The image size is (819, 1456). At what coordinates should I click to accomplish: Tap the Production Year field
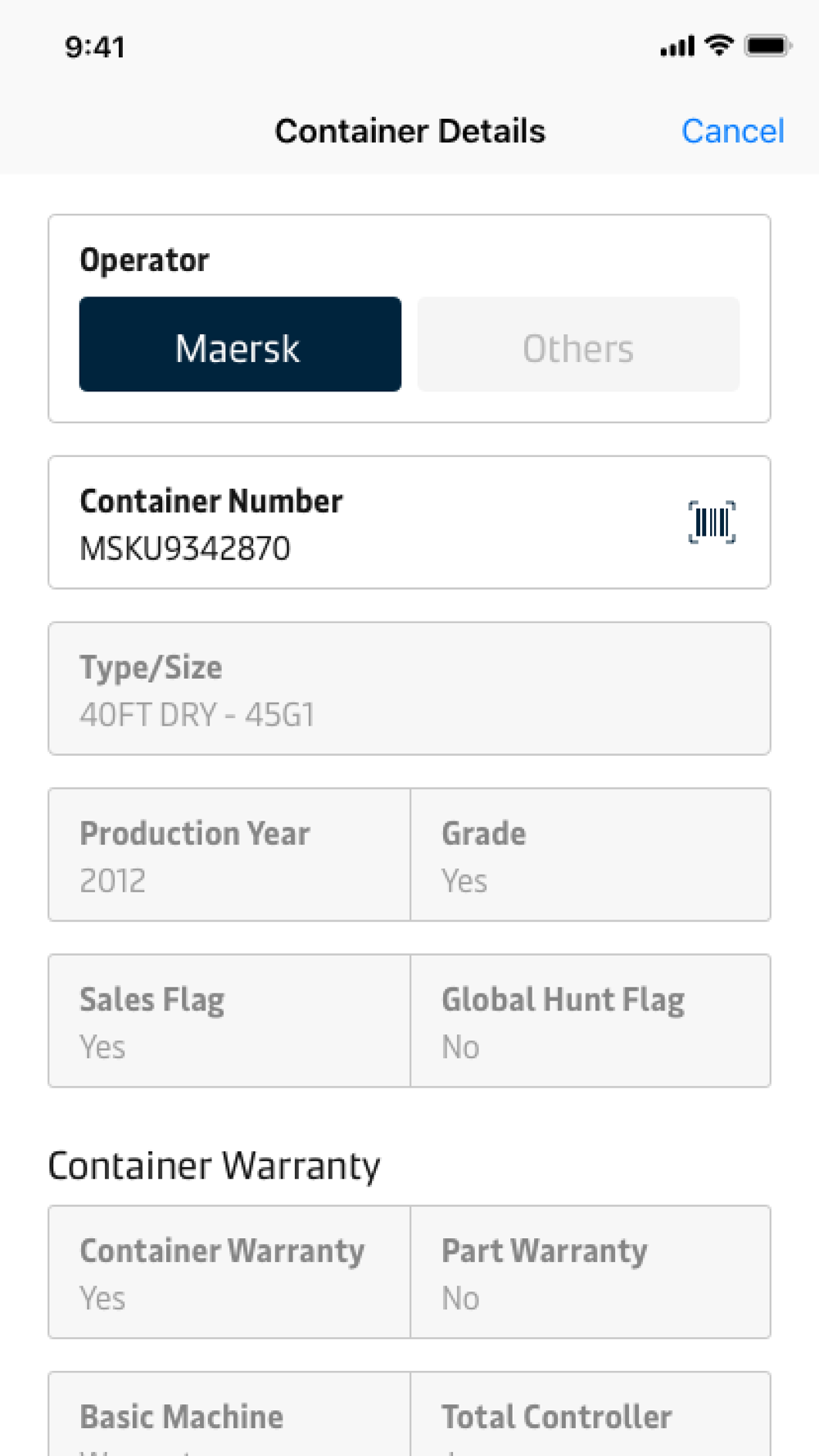229,855
